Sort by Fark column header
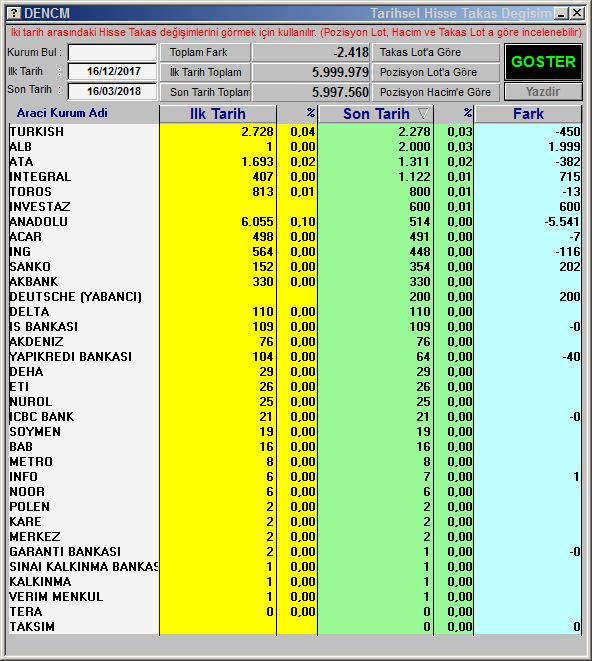The image size is (592, 661). pos(528,114)
